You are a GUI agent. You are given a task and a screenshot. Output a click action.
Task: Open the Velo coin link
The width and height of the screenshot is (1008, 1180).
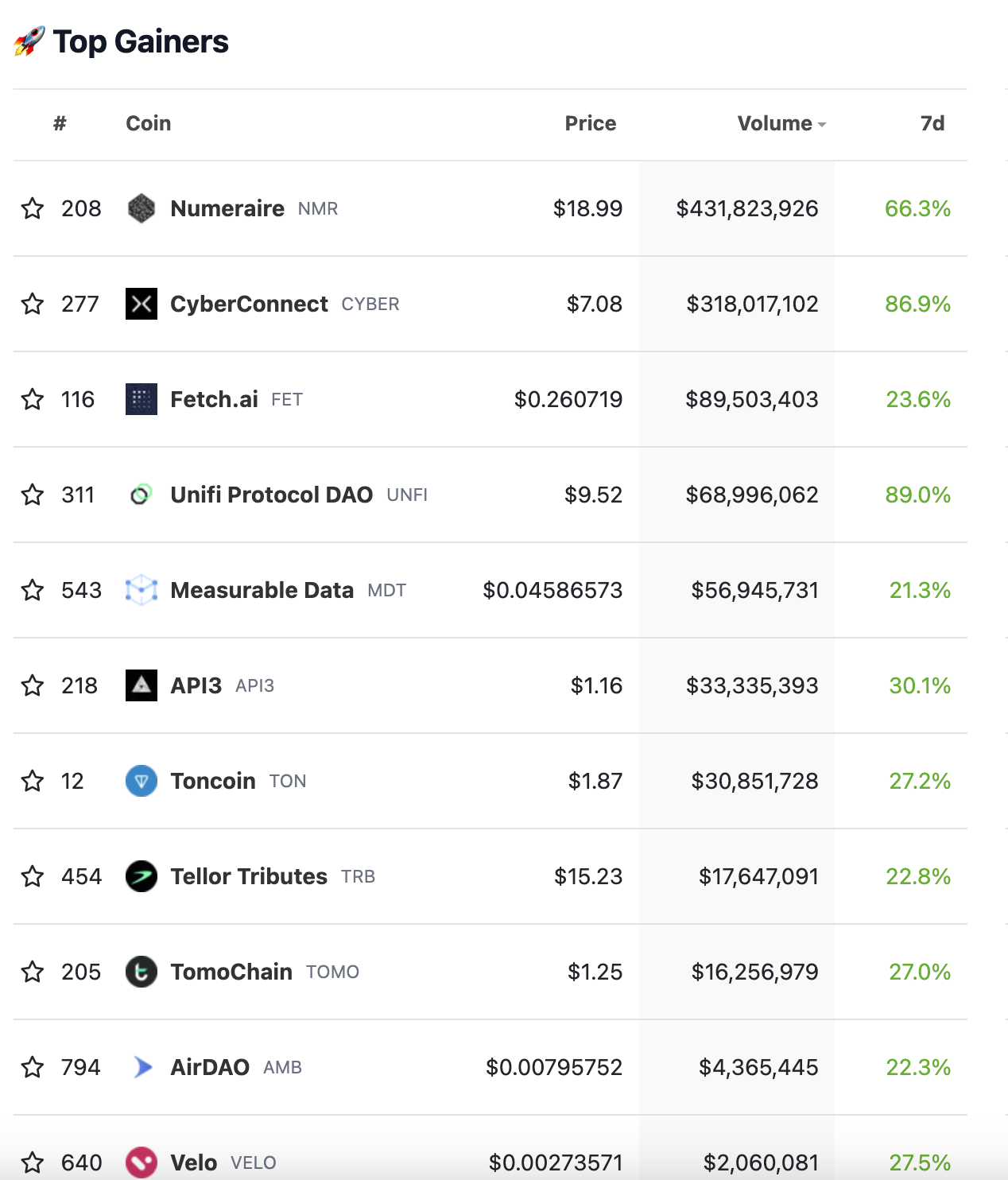(x=194, y=1163)
